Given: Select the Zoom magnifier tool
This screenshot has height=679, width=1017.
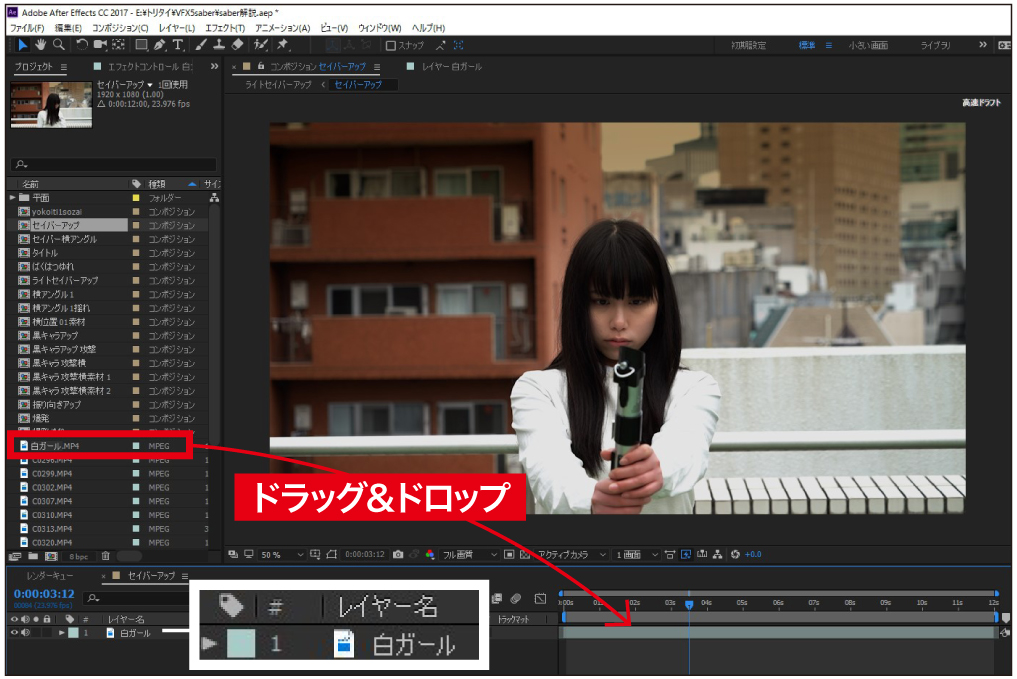Looking at the screenshot, I should click(x=58, y=45).
